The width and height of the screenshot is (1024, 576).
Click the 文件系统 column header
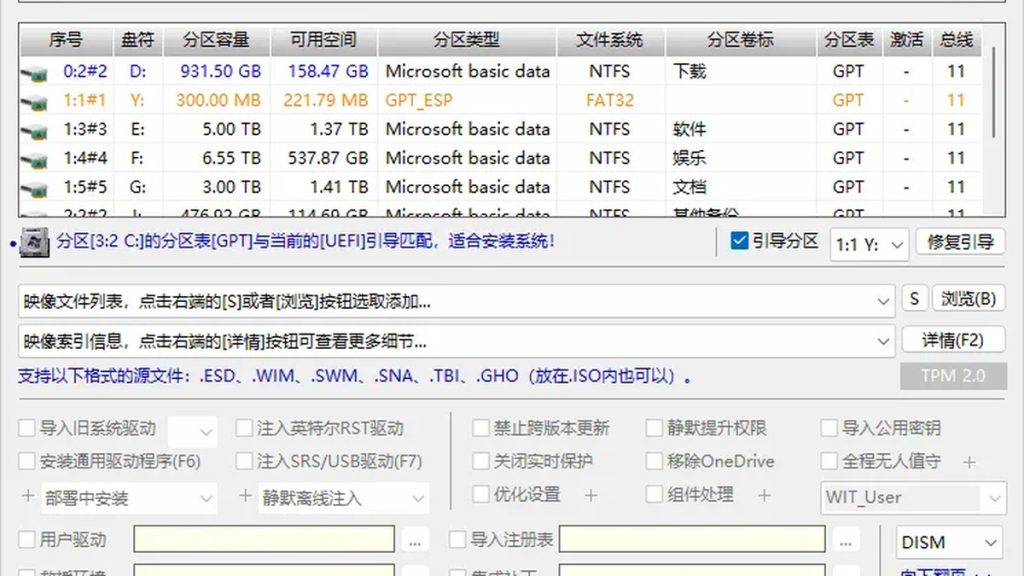(610, 40)
